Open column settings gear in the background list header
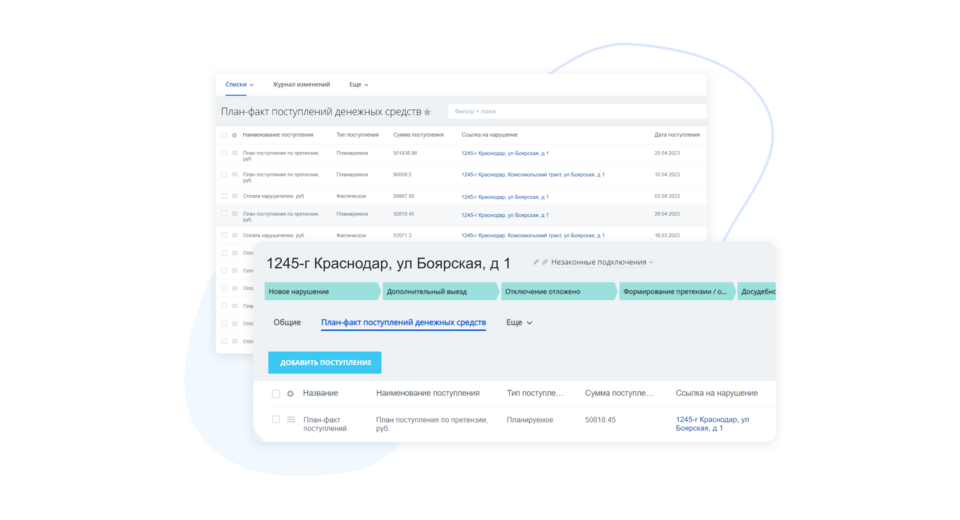 point(234,134)
